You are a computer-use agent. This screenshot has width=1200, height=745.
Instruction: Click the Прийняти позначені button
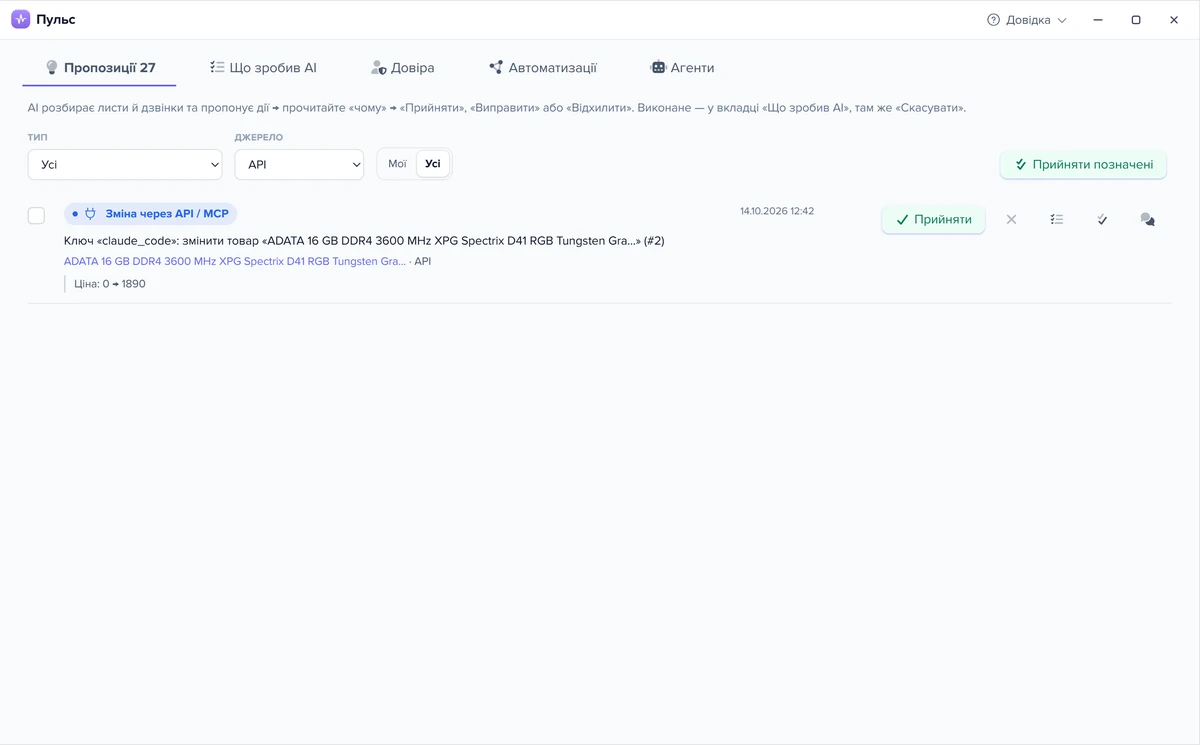point(1083,165)
